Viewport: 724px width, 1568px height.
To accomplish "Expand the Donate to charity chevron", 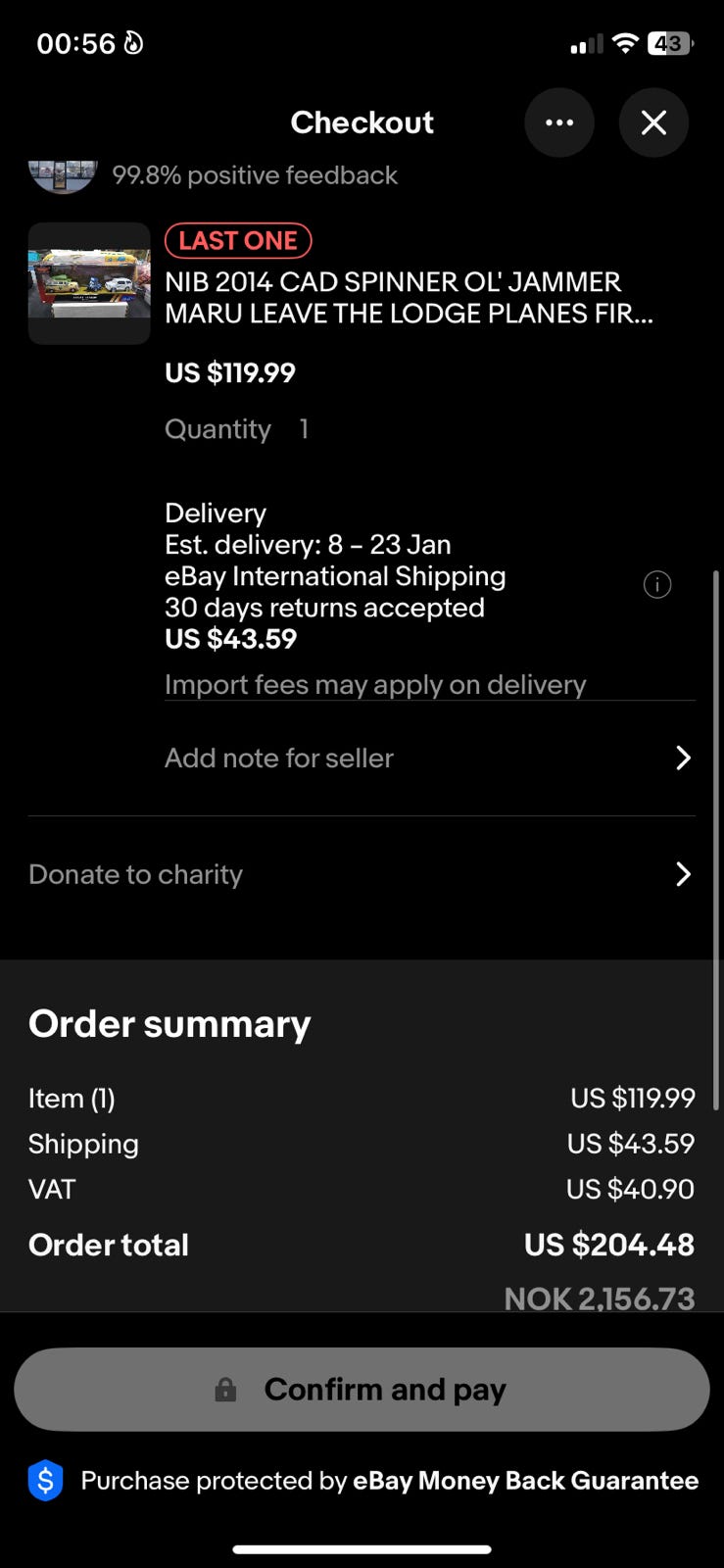I will (x=683, y=874).
